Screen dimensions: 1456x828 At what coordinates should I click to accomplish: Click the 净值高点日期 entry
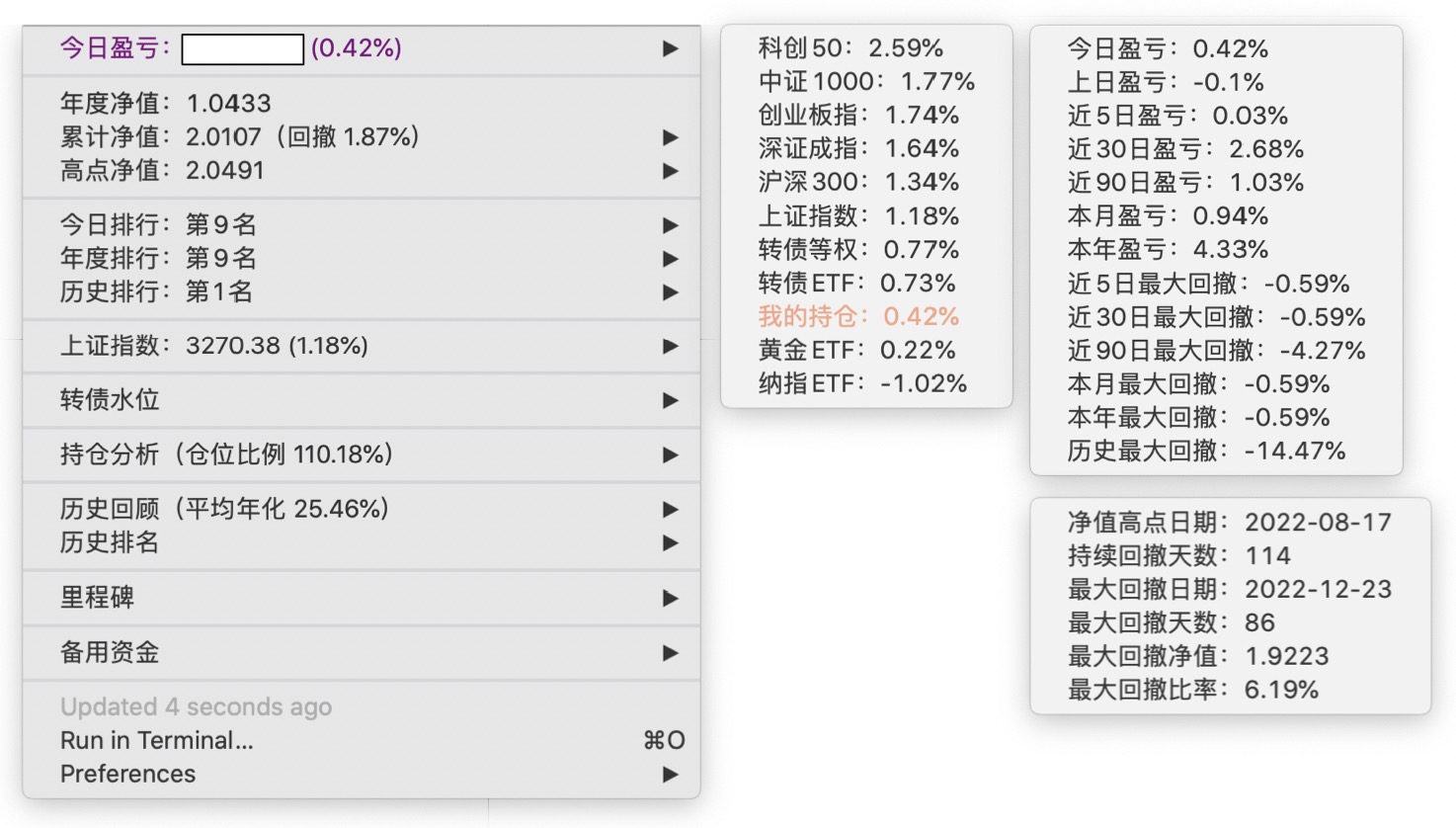point(1229,522)
